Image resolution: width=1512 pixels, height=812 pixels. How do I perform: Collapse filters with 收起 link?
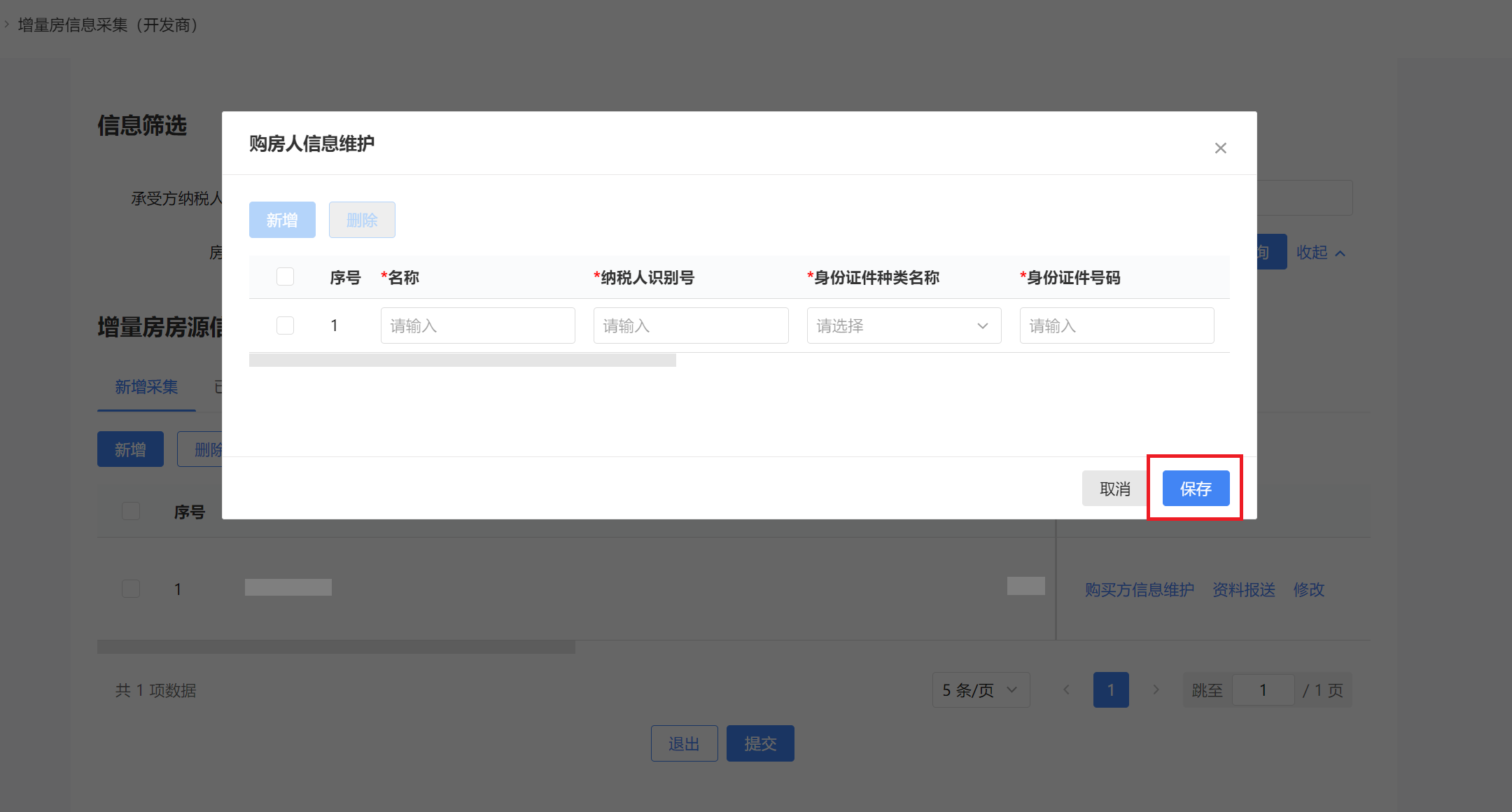click(1311, 253)
